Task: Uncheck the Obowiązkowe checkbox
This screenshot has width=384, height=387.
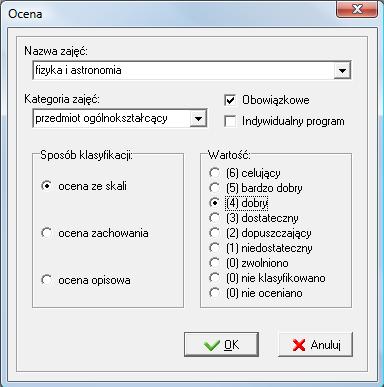Action: 230,100
